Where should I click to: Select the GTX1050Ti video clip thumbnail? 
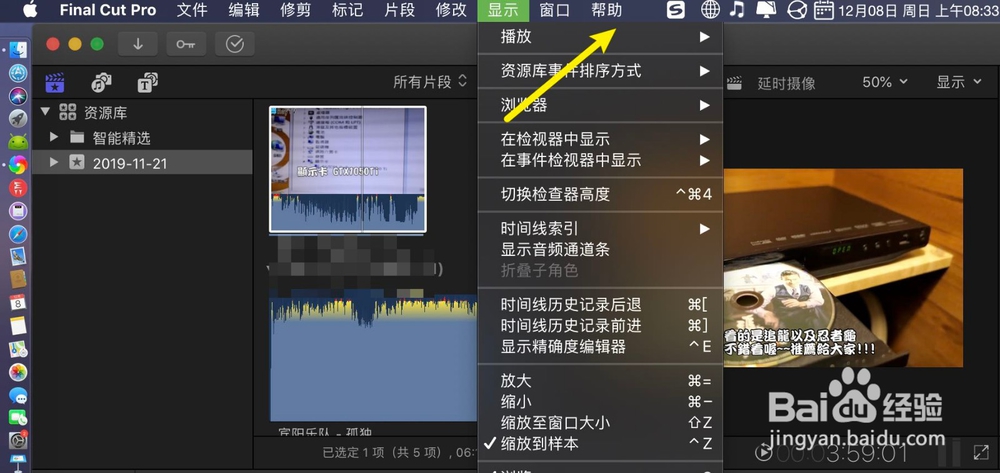click(x=348, y=169)
